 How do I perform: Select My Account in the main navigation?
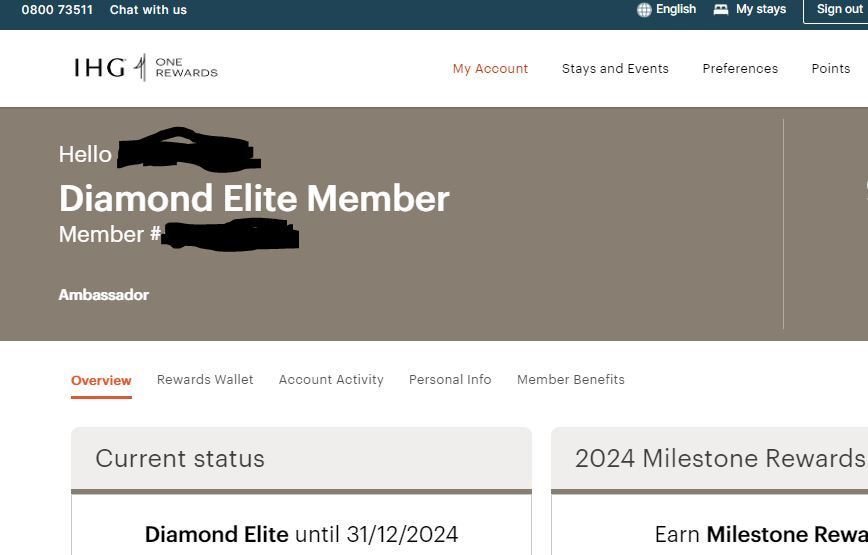click(x=490, y=69)
